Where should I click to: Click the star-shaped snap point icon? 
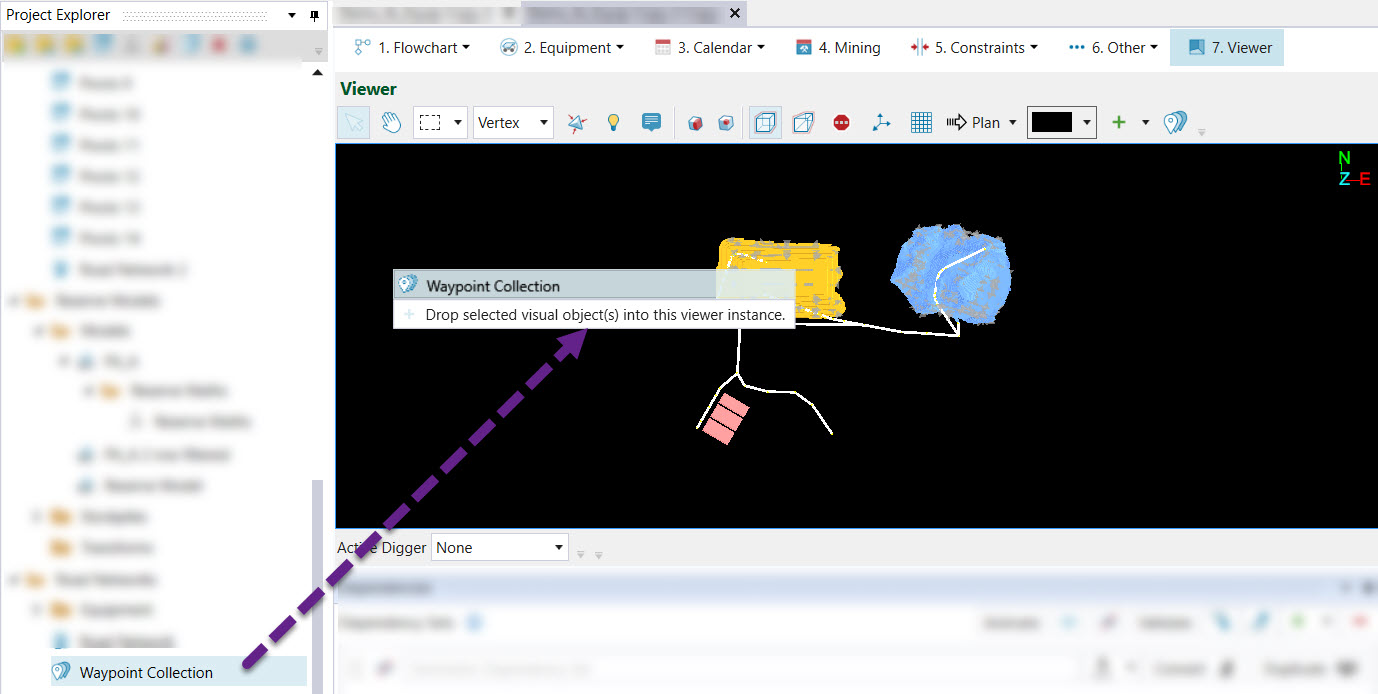[x=577, y=122]
